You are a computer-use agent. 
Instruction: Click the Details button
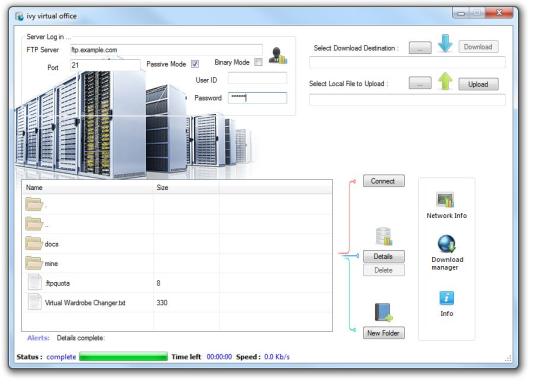tap(384, 257)
